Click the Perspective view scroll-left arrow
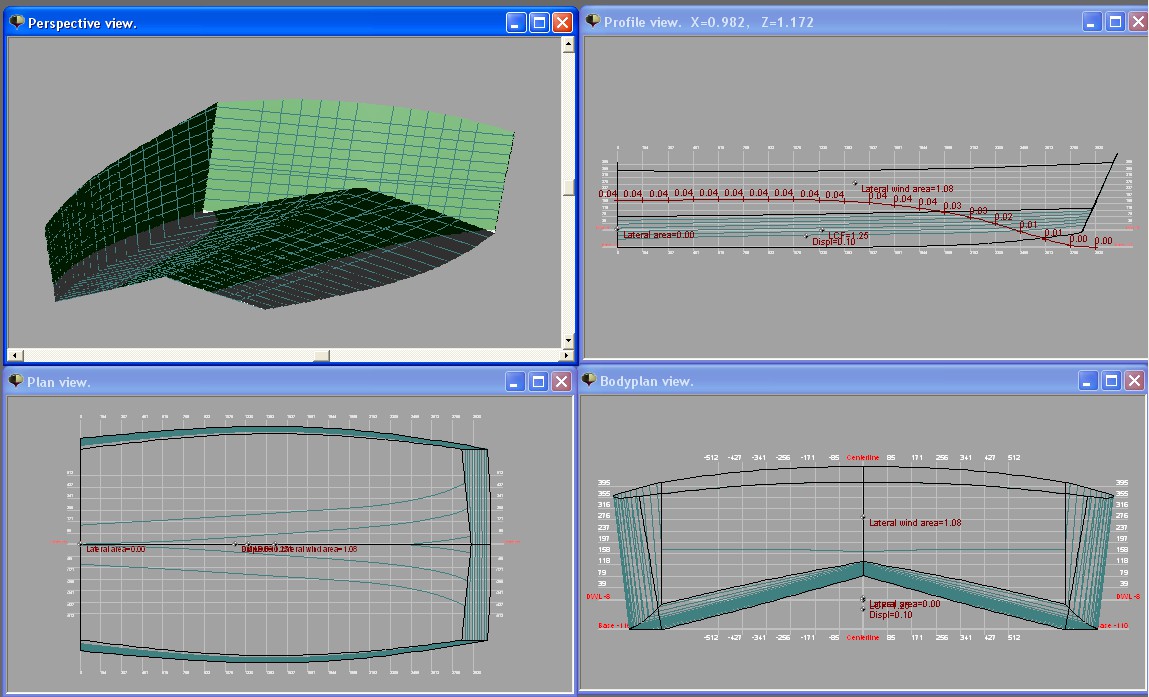Image resolution: width=1149 pixels, height=697 pixels. pos(15,355)
